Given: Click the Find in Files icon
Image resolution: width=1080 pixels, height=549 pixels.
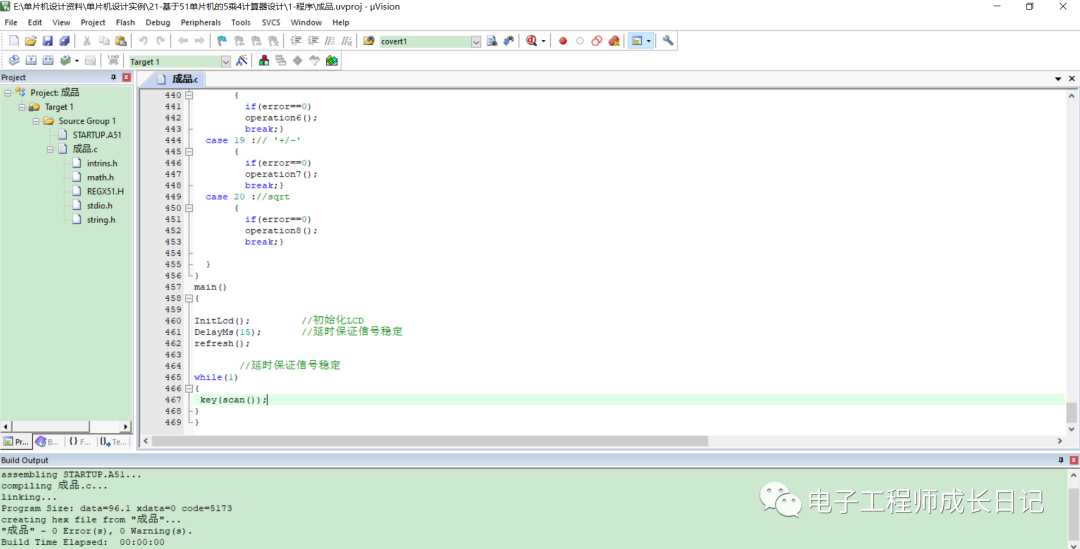Looking at the screenshot, I should pyautogui.click(x=368, y=41).
